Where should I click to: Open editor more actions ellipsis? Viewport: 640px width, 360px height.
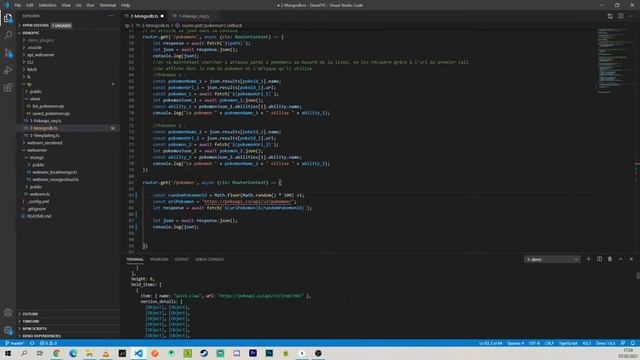click(631, 16)
